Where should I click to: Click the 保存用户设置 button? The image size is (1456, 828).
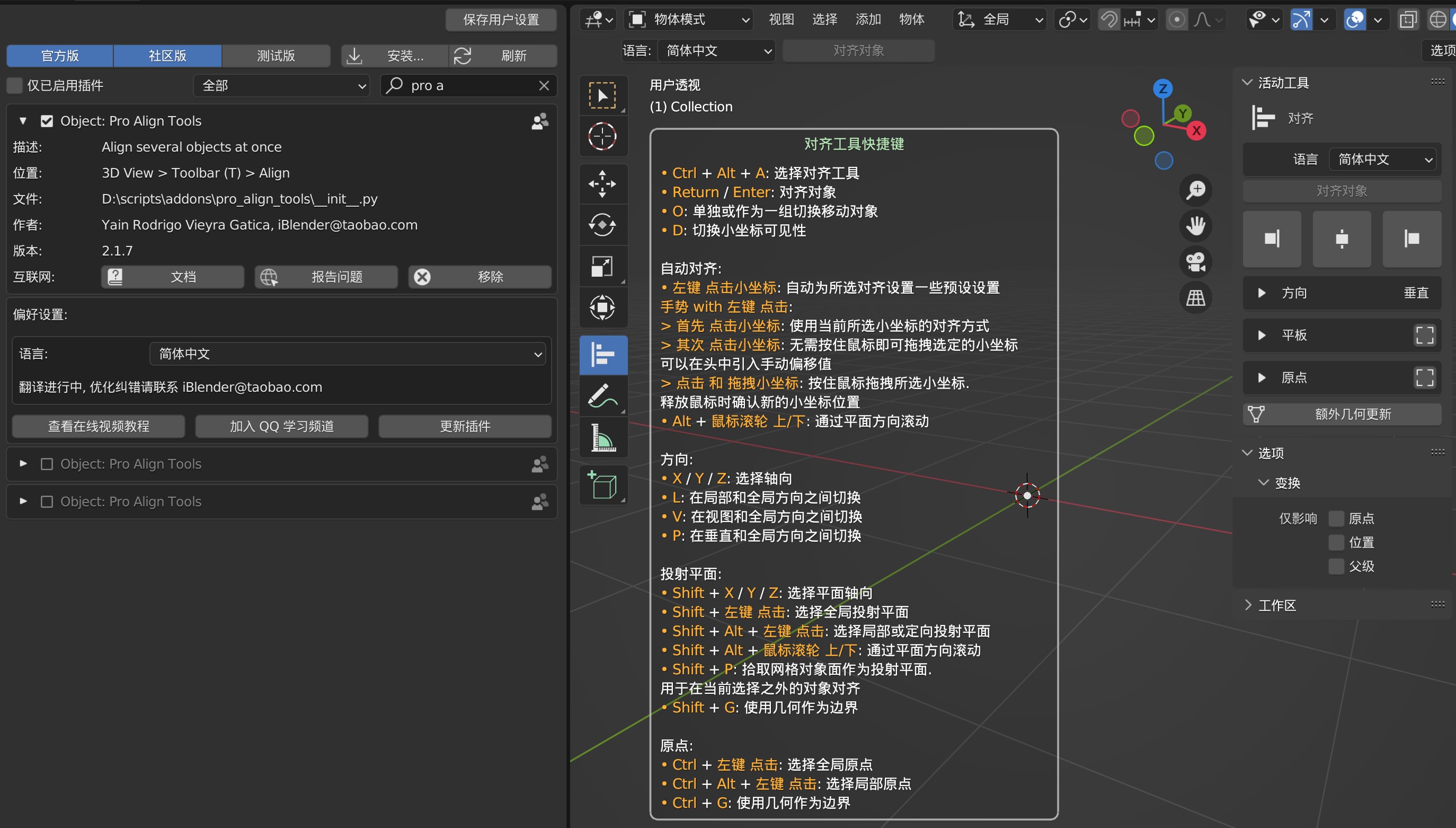501,20
